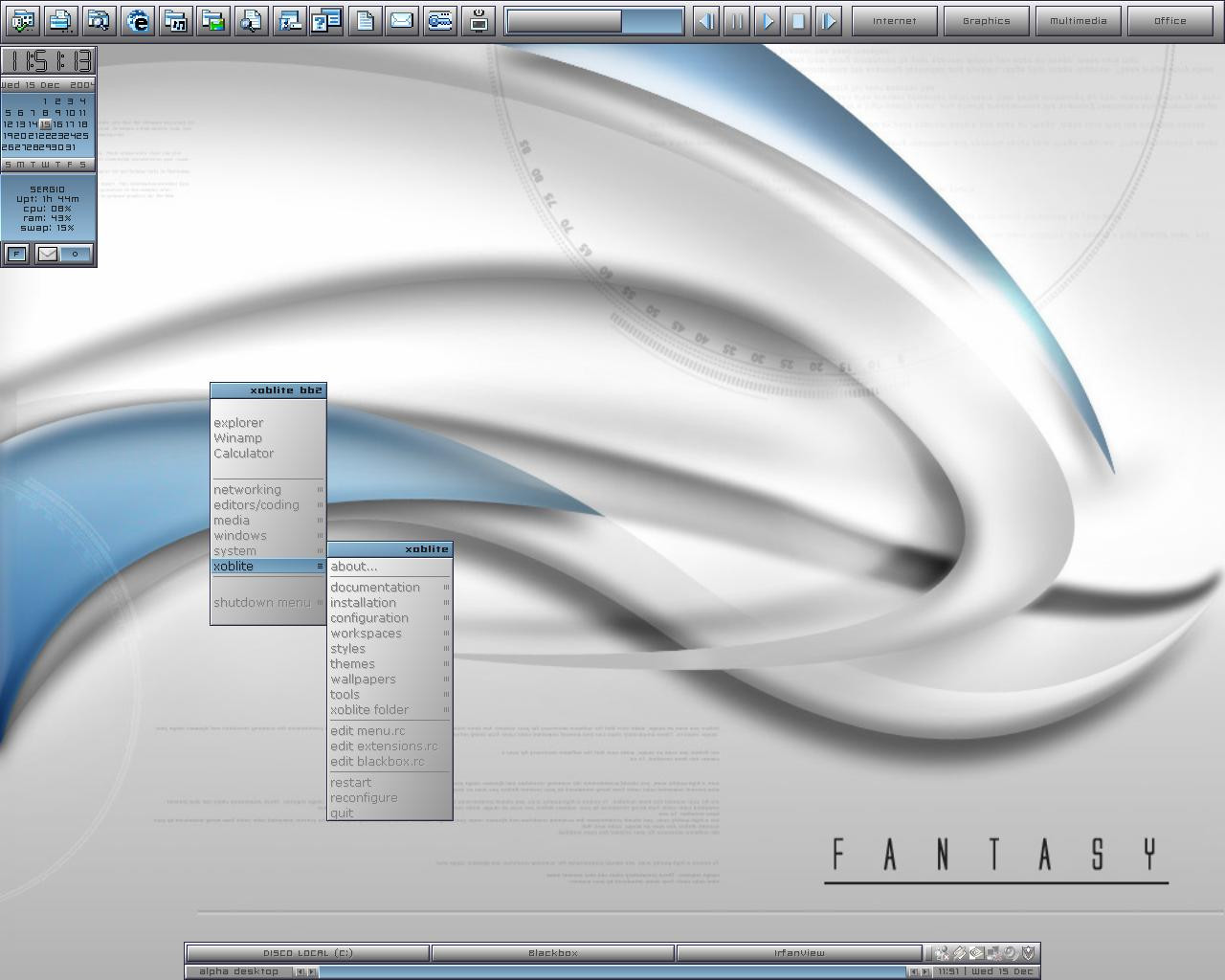Click the F button below system stats
This screenshot has height=980, width=1225.
(16, 254)
